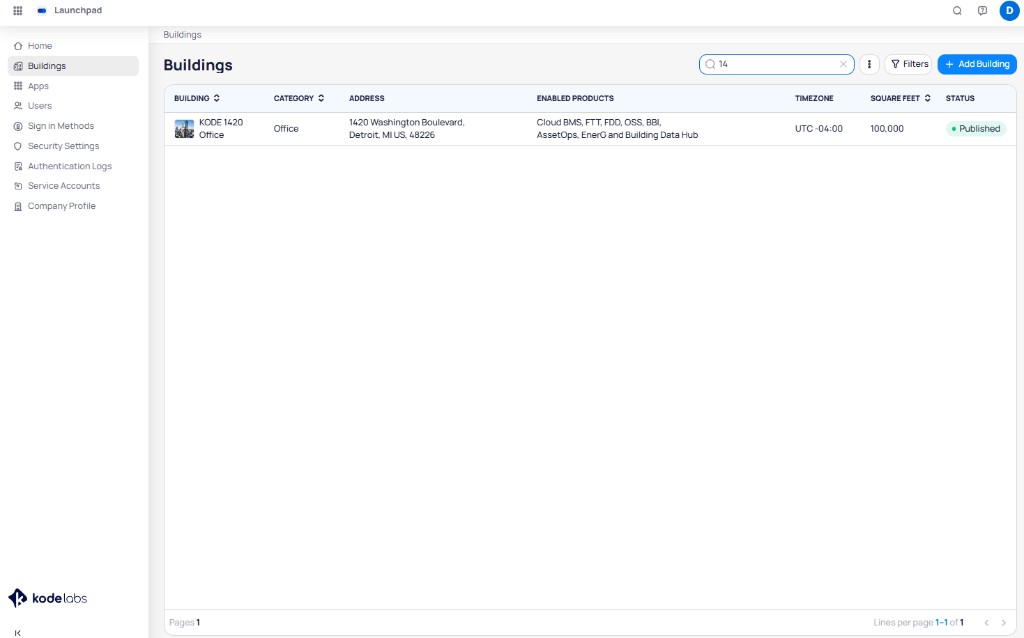Open the feedback chat icon
Image resolution: width=1024 pixels, height=638 pixels.
click(982, 10)
